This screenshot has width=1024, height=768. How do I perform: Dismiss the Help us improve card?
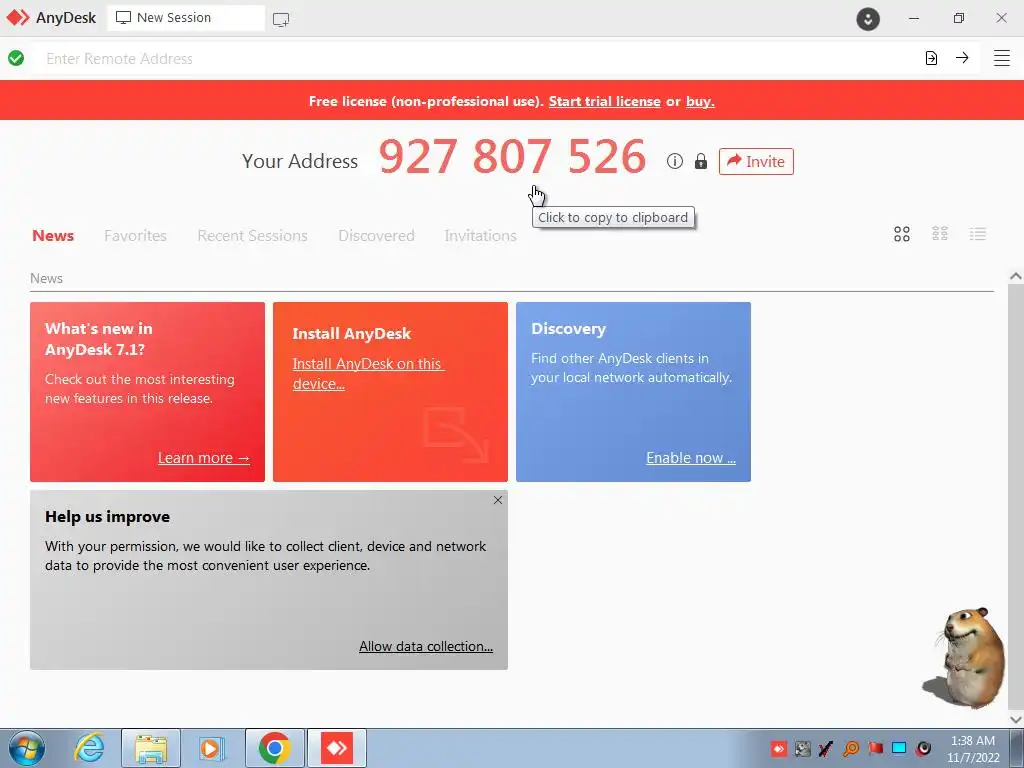[x=498, y=500]
